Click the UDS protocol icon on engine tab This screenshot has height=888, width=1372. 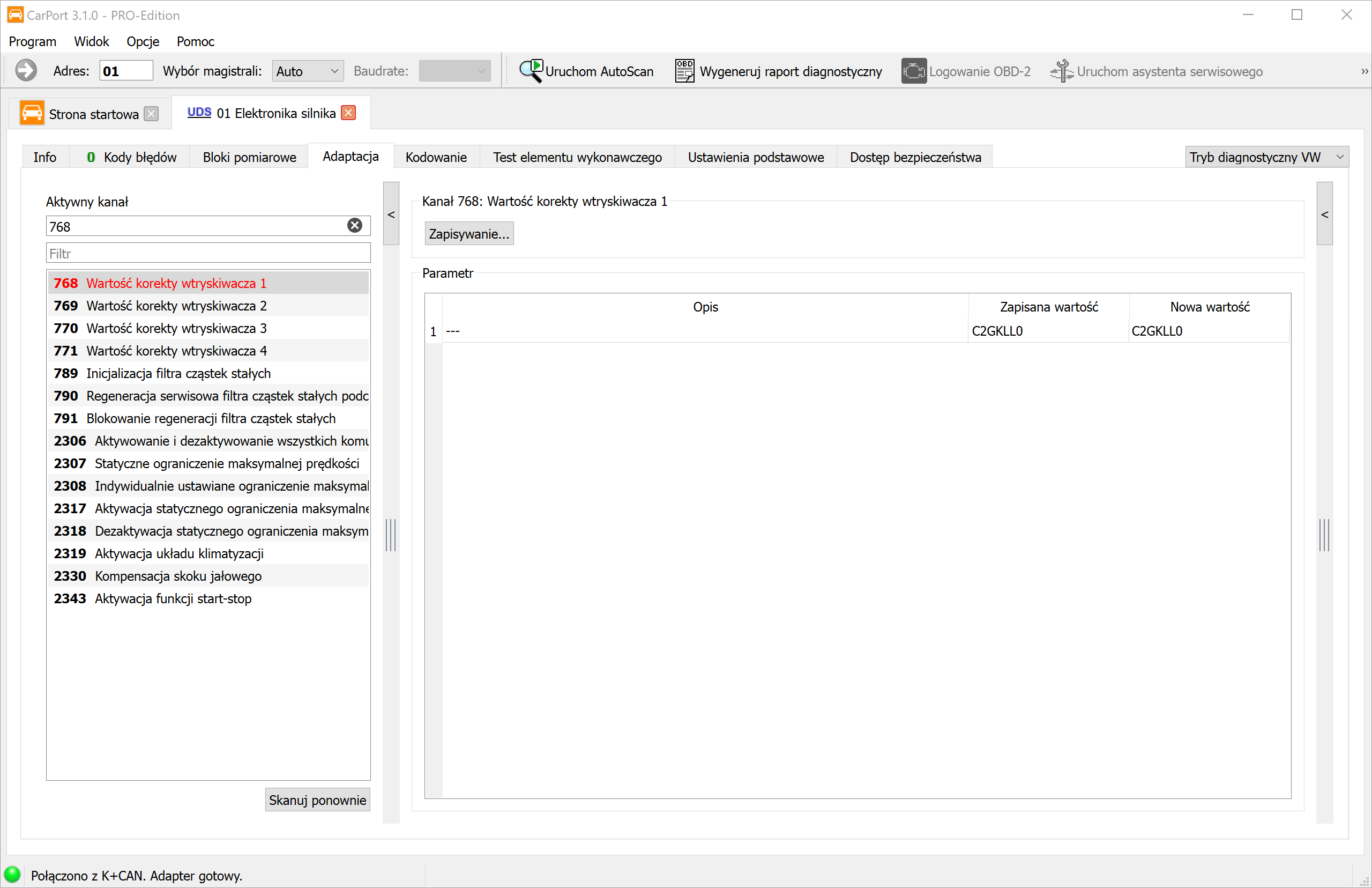[199, 113]
